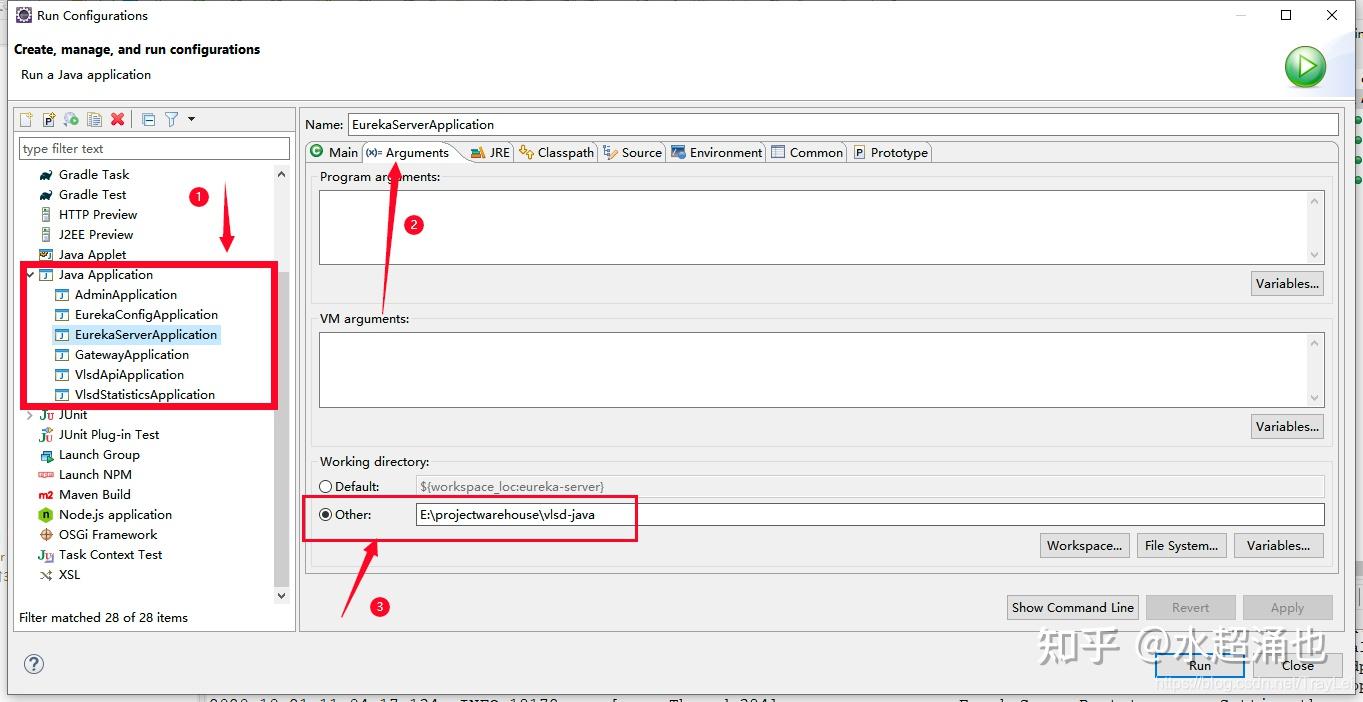Viewport: 1363px width, 702px height.
Task: Create a new launch configuration
Action: (x=26, y=119)
